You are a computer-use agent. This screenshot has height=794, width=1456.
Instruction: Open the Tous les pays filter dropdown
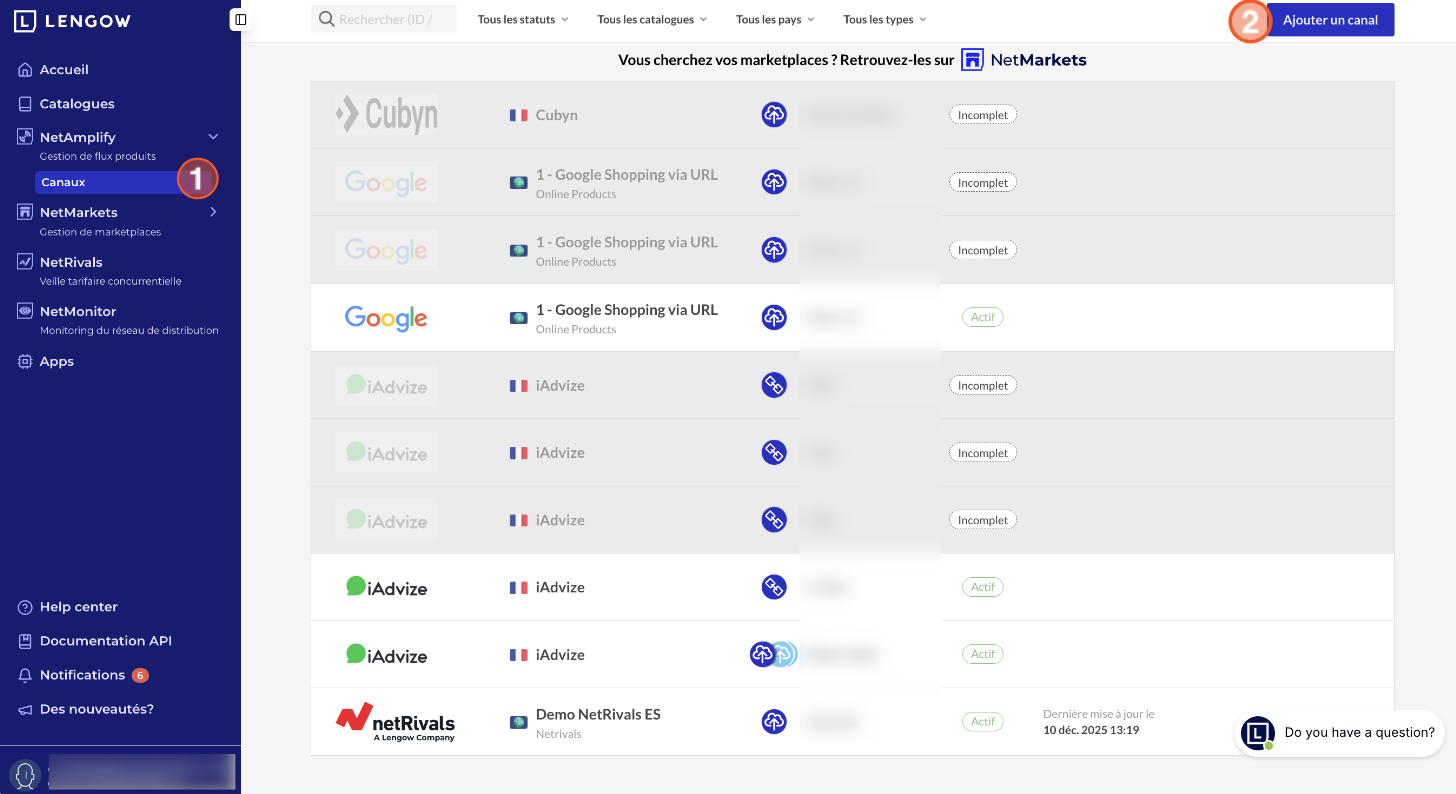[775, 19]
